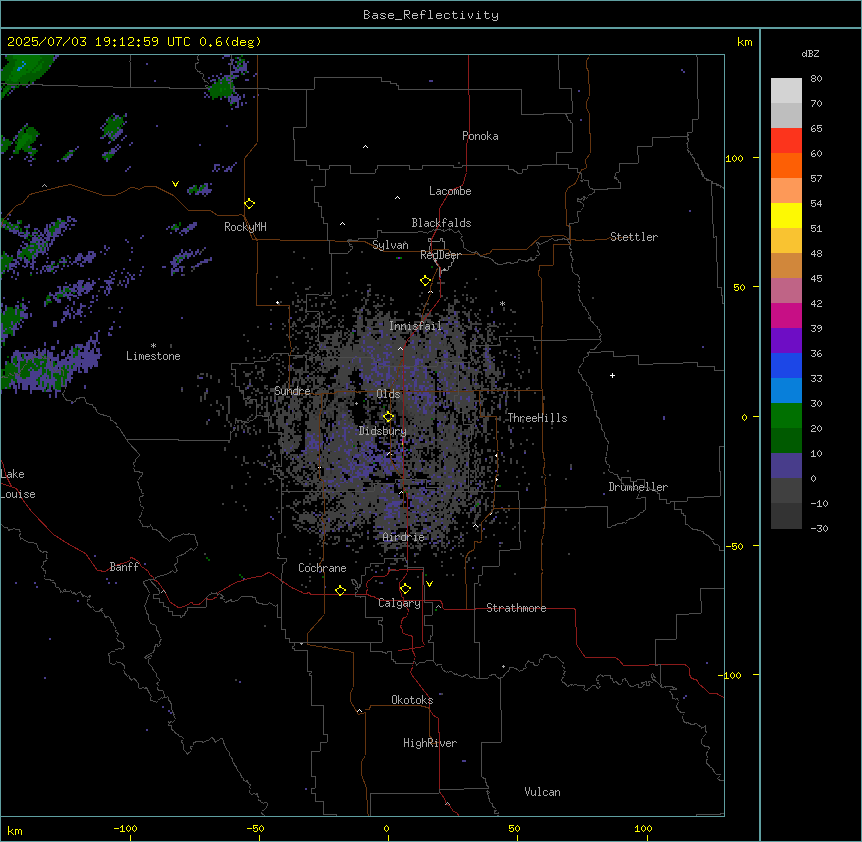The image size is (862, 842).
Task: Pick the indigo 0-10 dBZ legend swatch
Action: [x=786, y=466]
